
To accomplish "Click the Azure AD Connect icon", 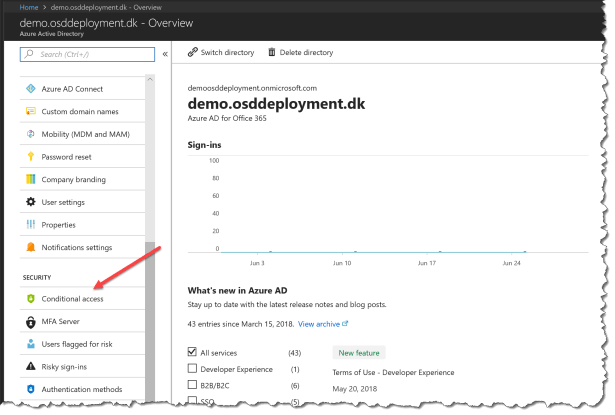I will tap(31, 89).
